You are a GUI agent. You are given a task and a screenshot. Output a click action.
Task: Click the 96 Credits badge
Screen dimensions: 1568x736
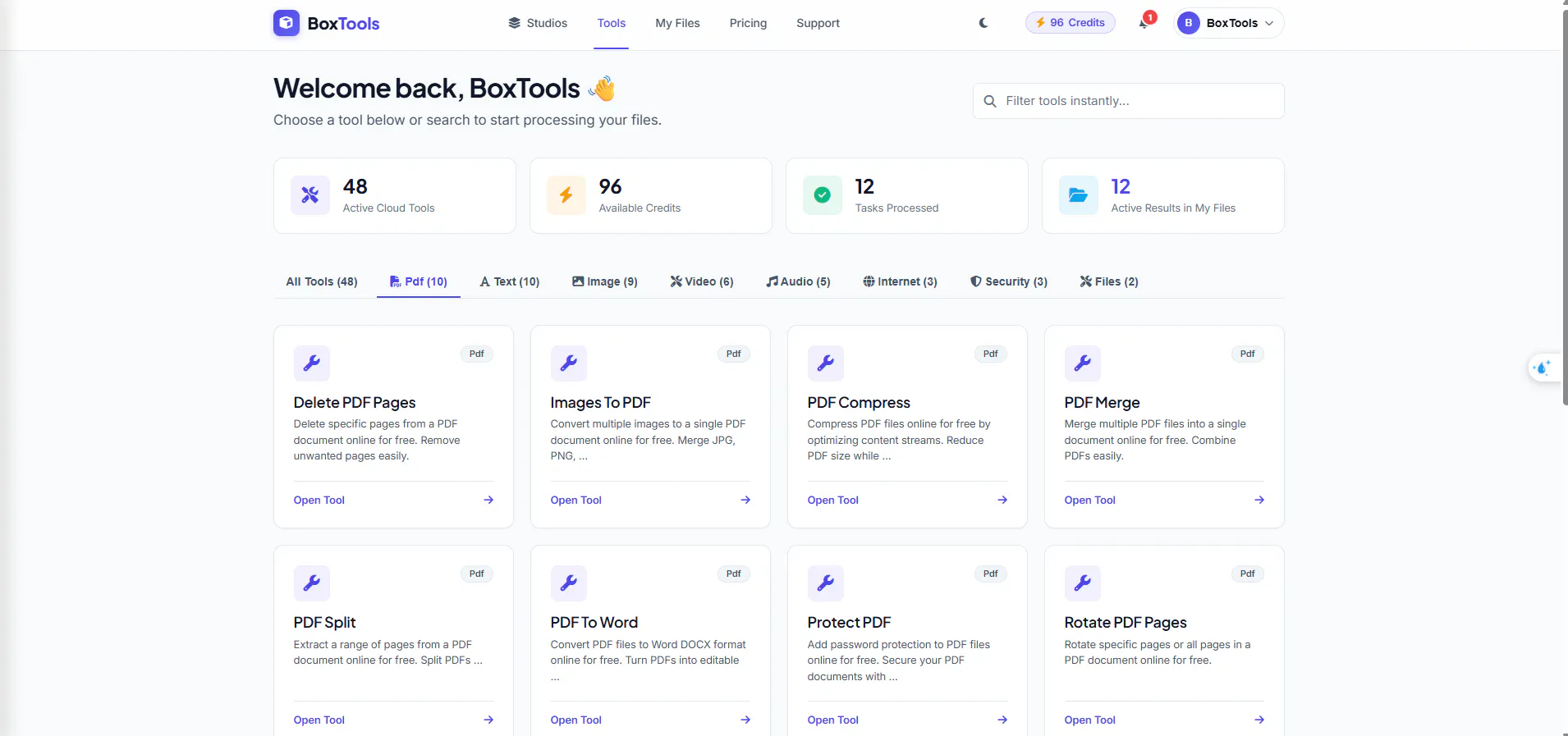point(1070,23)
